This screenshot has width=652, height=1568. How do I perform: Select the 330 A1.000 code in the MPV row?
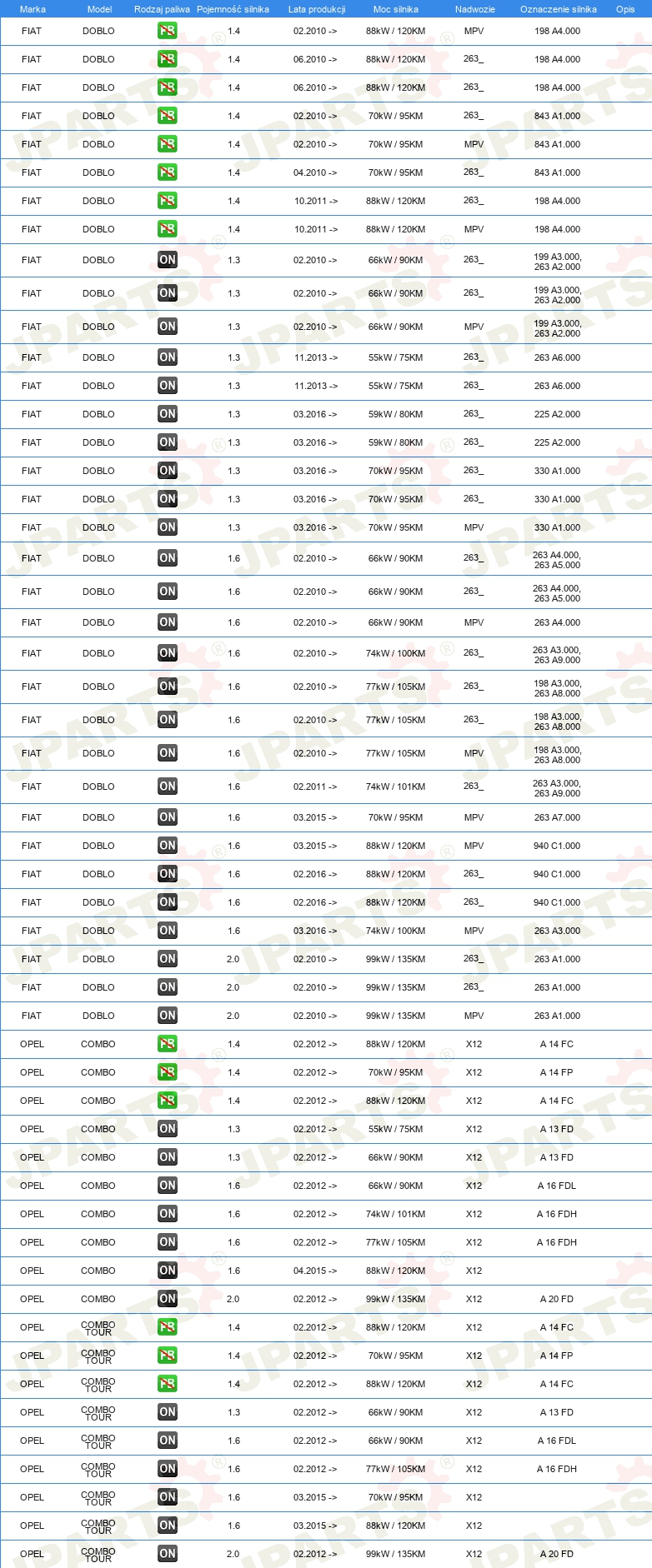(557, 527)
